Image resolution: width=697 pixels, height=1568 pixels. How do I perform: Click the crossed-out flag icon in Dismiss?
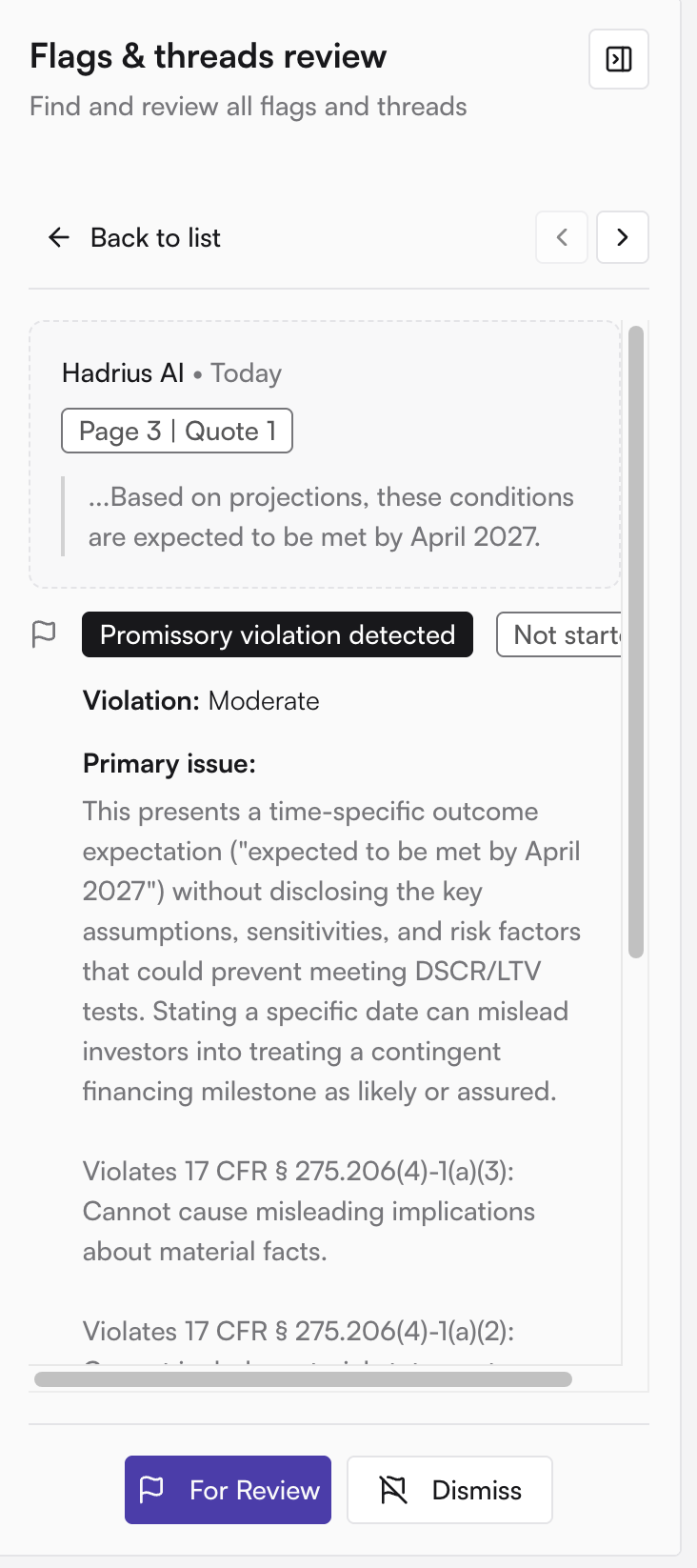(x=393, y=1490)
